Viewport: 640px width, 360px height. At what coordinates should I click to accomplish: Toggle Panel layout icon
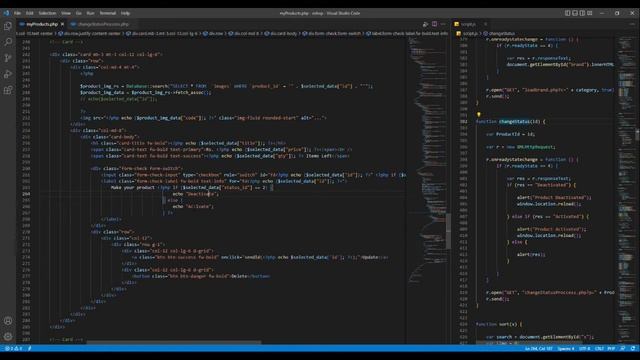575,13
